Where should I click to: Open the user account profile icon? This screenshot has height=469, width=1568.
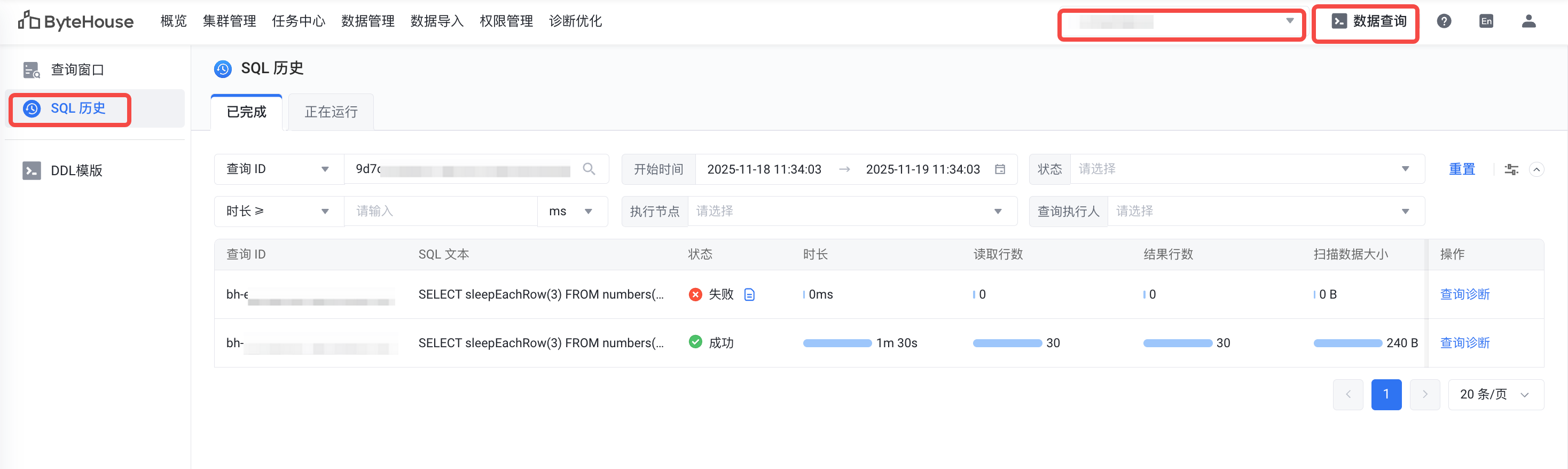point(1528,21)
